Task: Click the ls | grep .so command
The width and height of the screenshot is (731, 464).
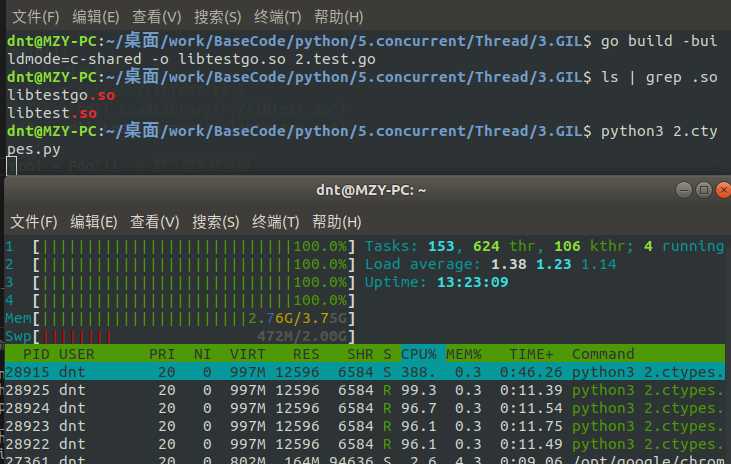Action: (659, 77)
